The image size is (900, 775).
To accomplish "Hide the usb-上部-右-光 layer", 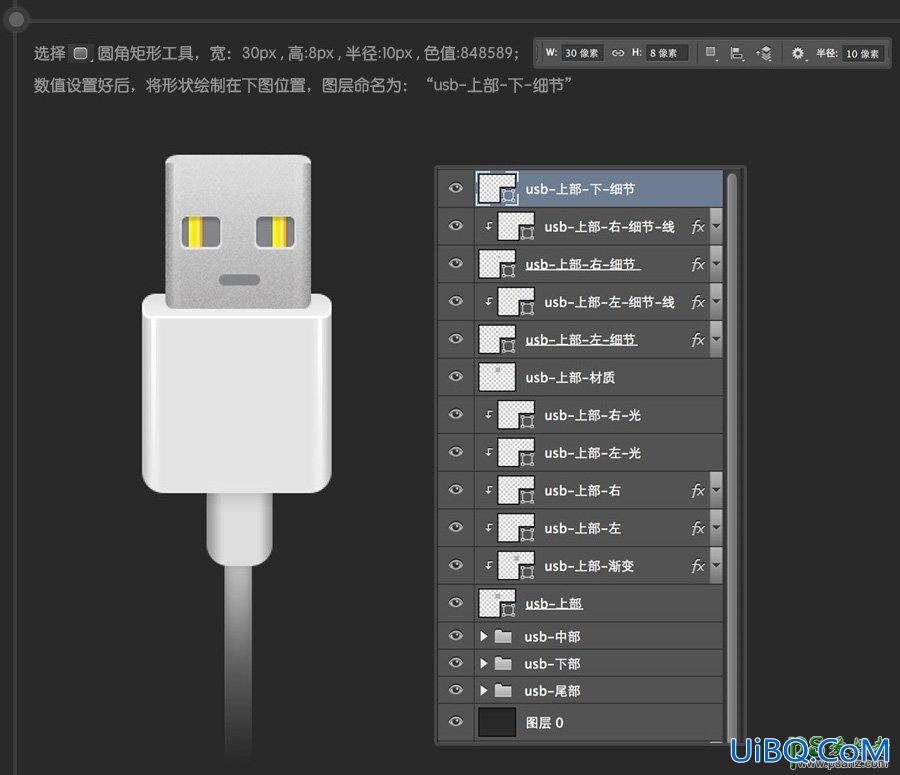I will point(456,414).
